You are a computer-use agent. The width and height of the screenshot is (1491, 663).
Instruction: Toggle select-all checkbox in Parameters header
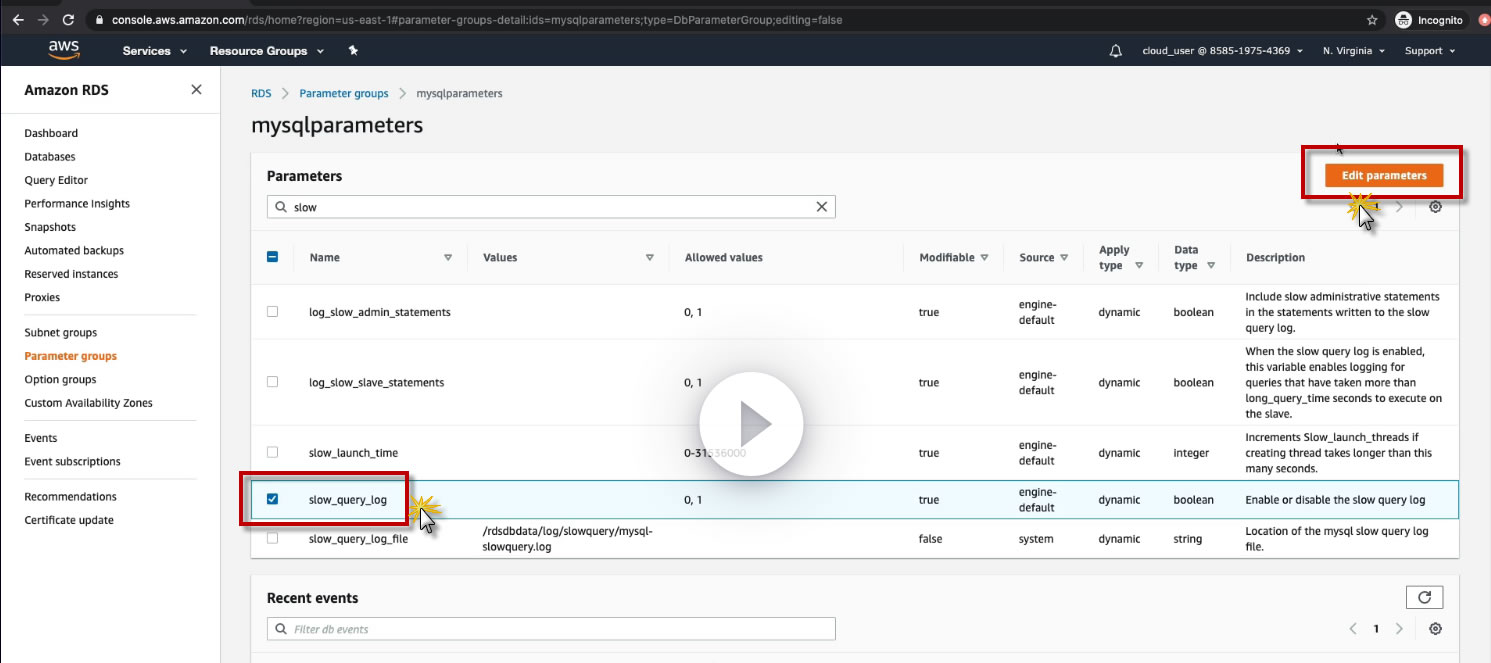(x=272, y=257)
